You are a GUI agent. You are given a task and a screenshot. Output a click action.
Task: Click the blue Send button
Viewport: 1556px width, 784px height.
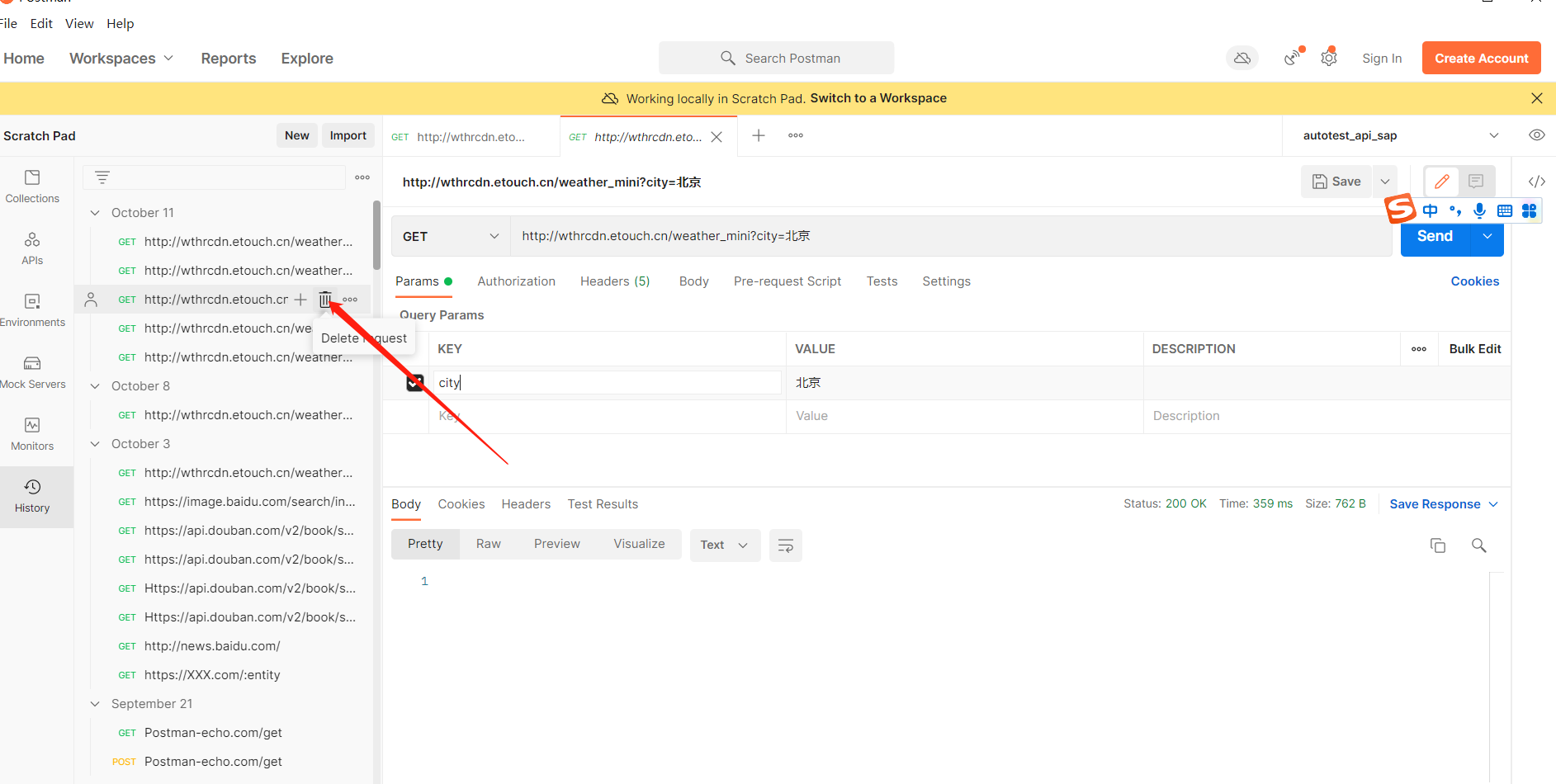click(1435, 236)
